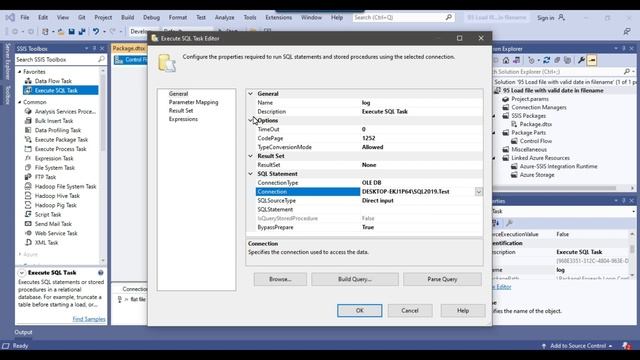Click the Send Mail Task icon
Viewport: 640px width, 360px height.
[28, 224]
